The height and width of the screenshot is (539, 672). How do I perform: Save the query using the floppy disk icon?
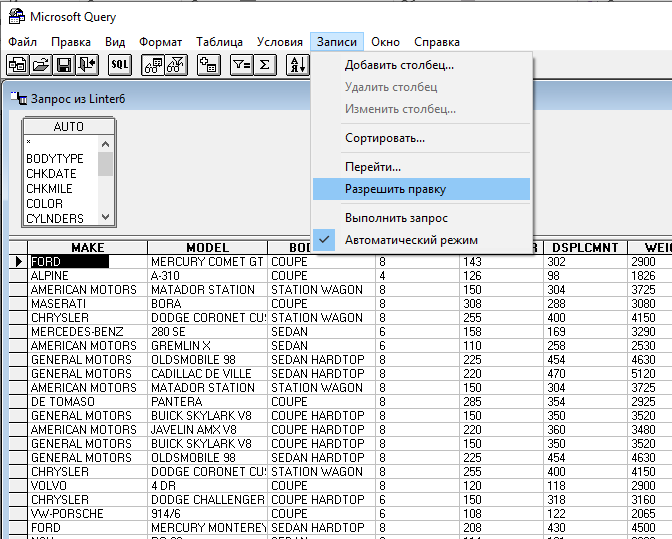(63, 65)
